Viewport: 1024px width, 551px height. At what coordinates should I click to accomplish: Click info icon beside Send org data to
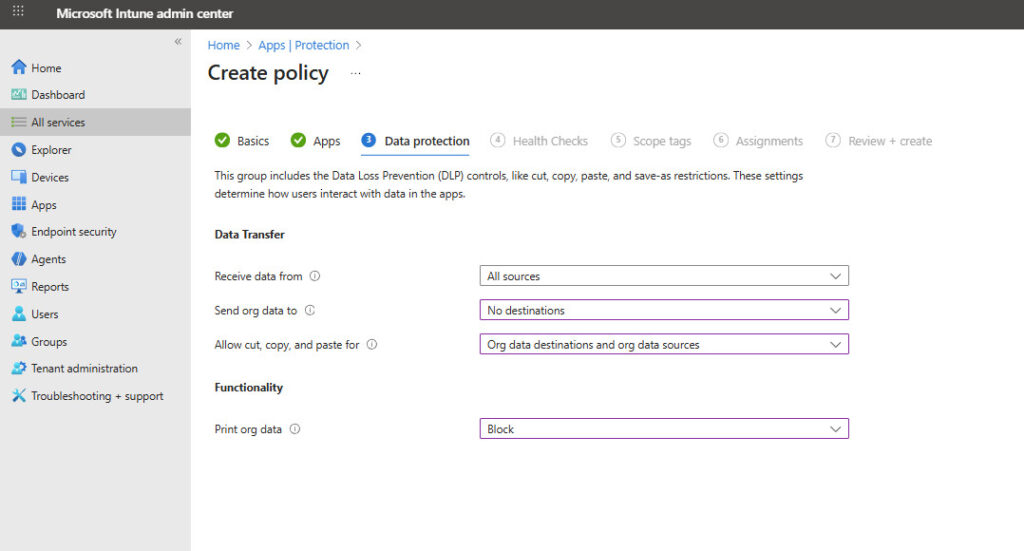click(310, 310)
